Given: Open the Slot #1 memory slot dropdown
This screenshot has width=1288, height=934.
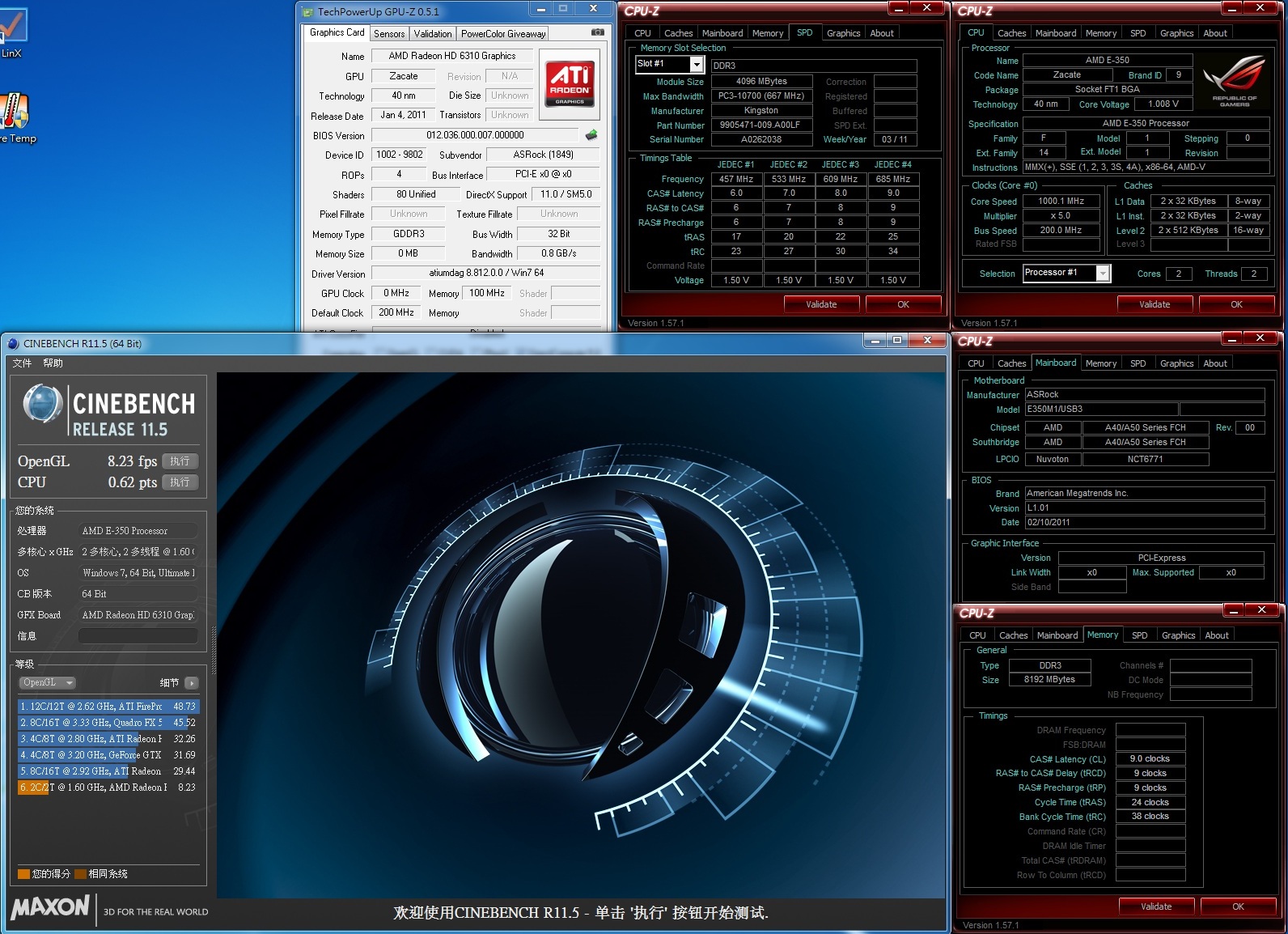Looking at the screenshot, I should (697, 64).
